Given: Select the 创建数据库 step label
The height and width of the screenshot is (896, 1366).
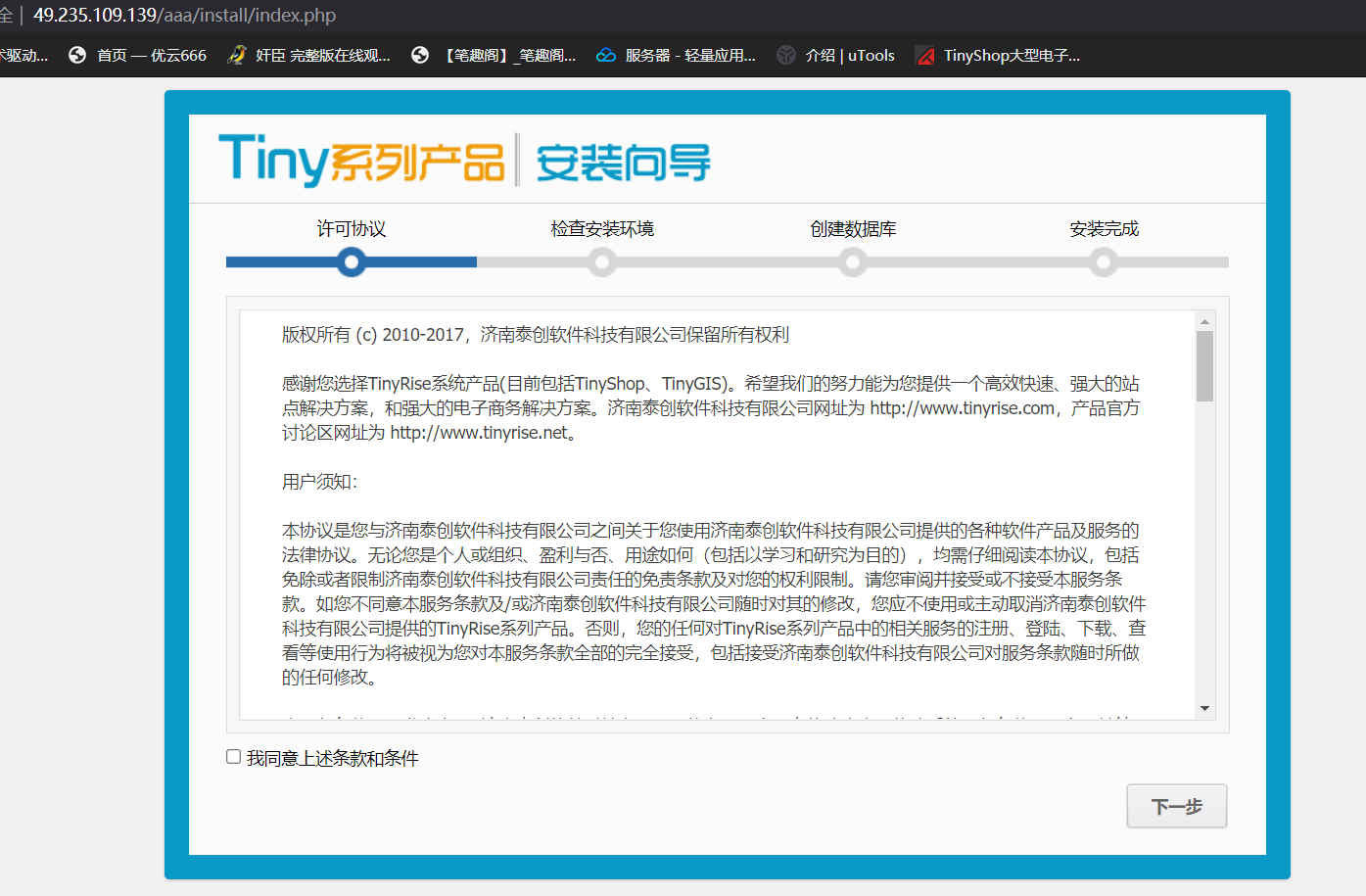Looking at the screenshot, I should pyautogui.click(x=853, y=229).
